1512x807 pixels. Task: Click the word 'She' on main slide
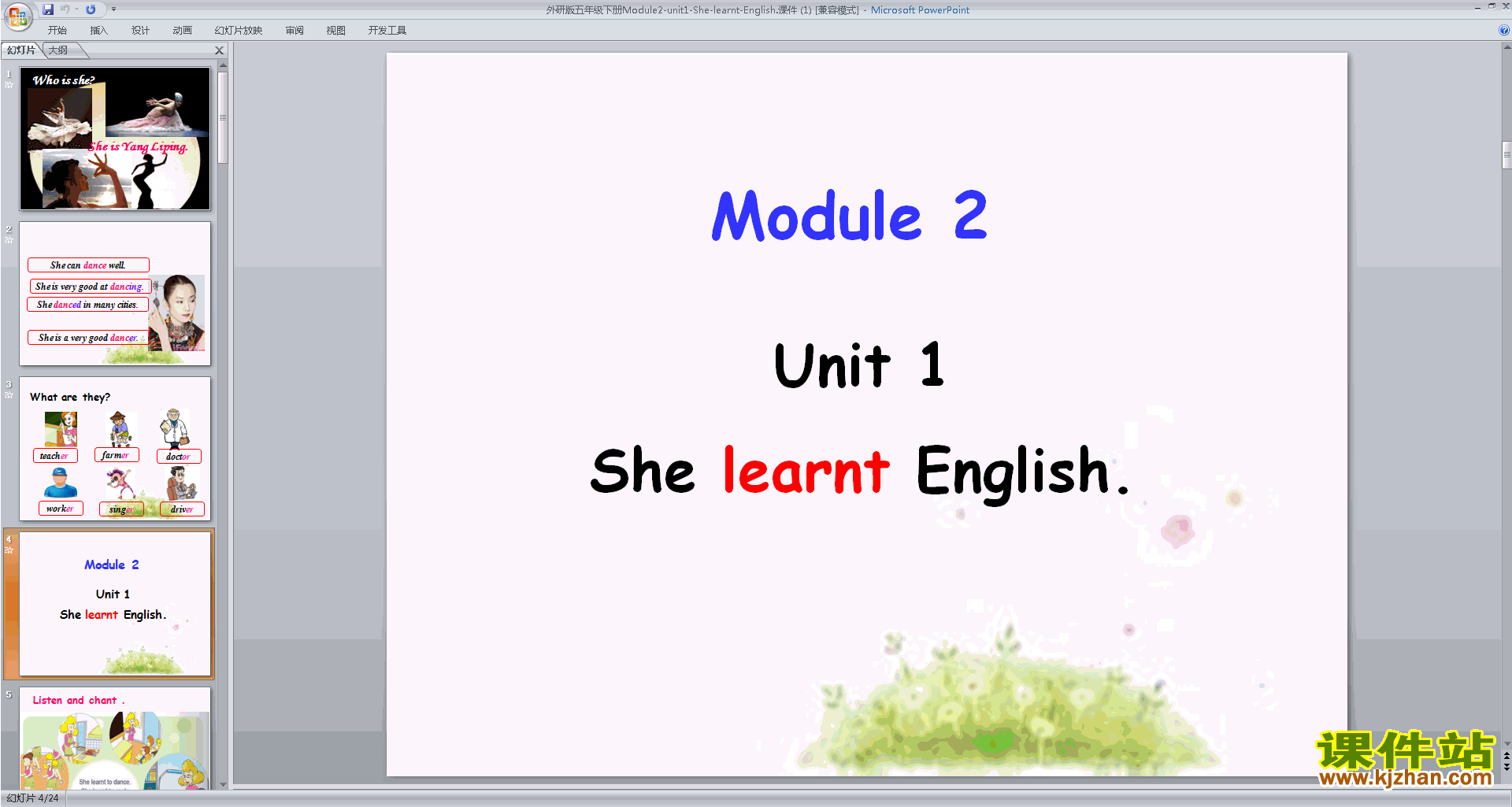[643, 470]
